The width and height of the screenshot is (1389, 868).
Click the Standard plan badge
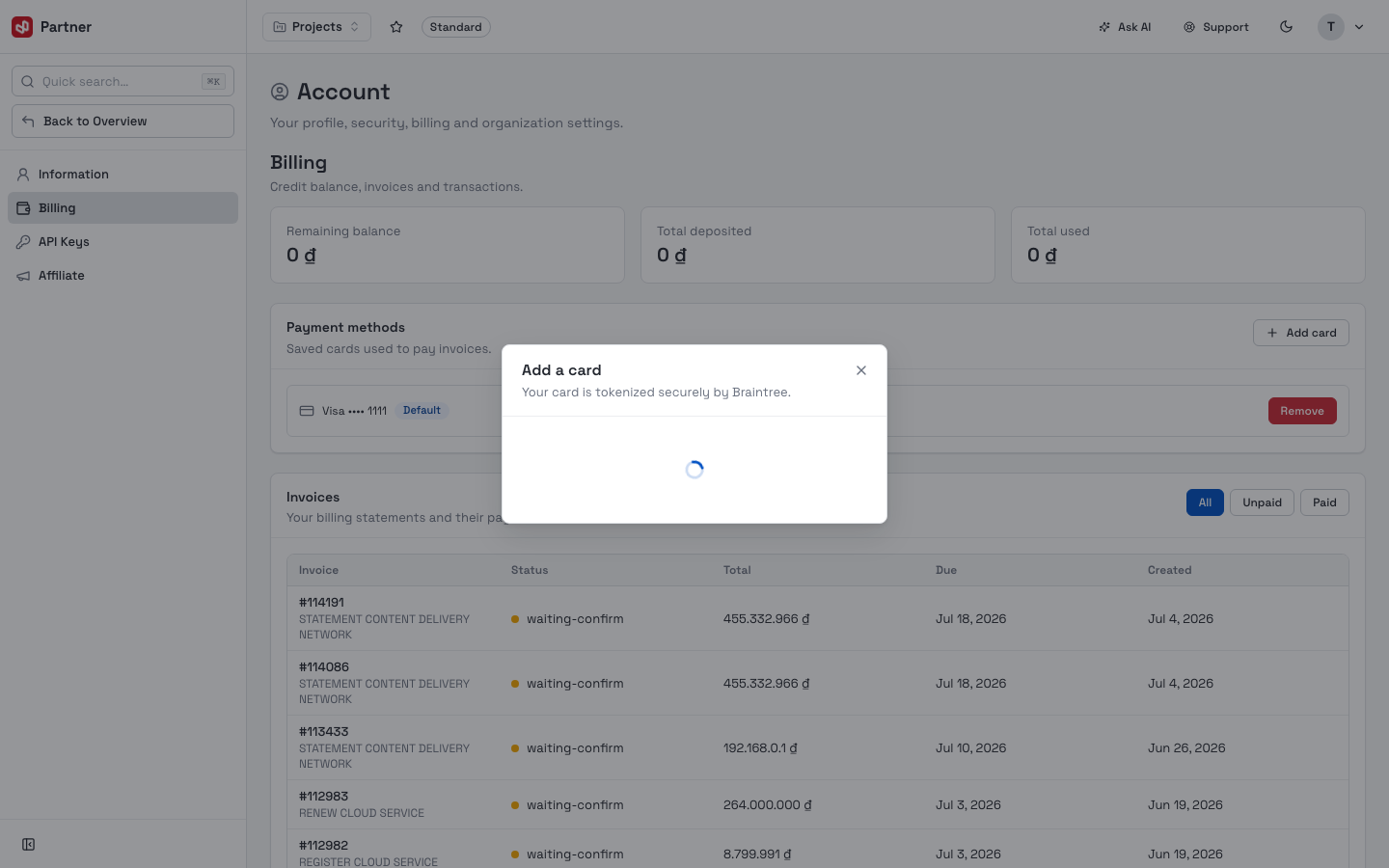[455, 27]
